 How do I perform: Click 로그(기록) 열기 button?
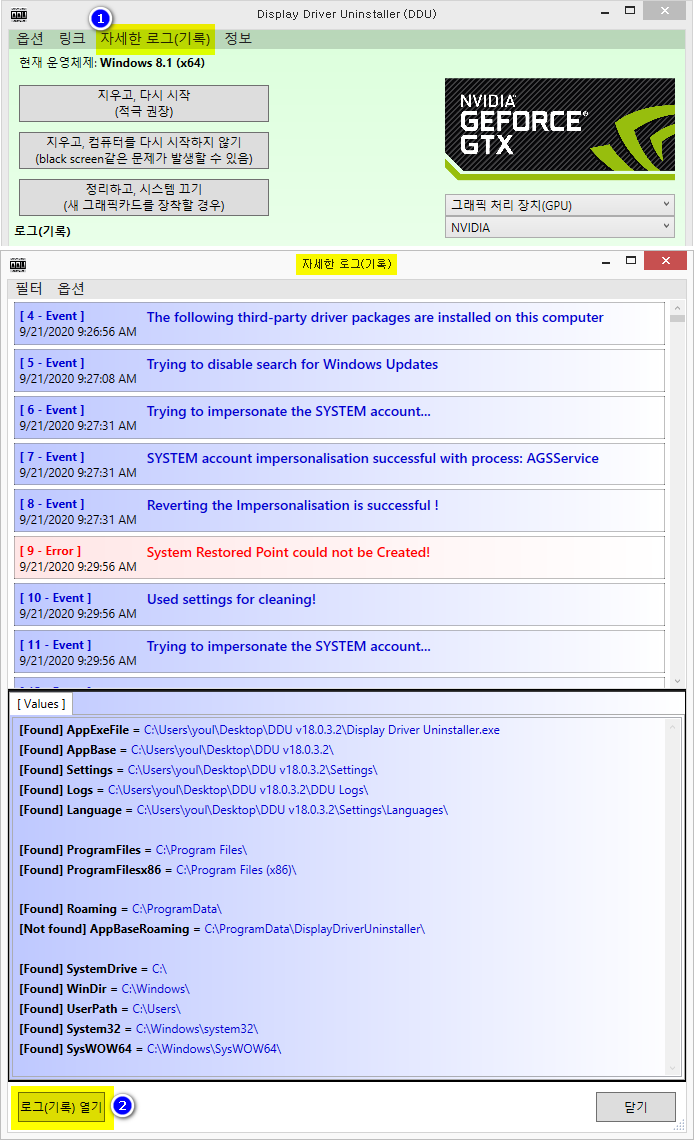(61, 1107)
